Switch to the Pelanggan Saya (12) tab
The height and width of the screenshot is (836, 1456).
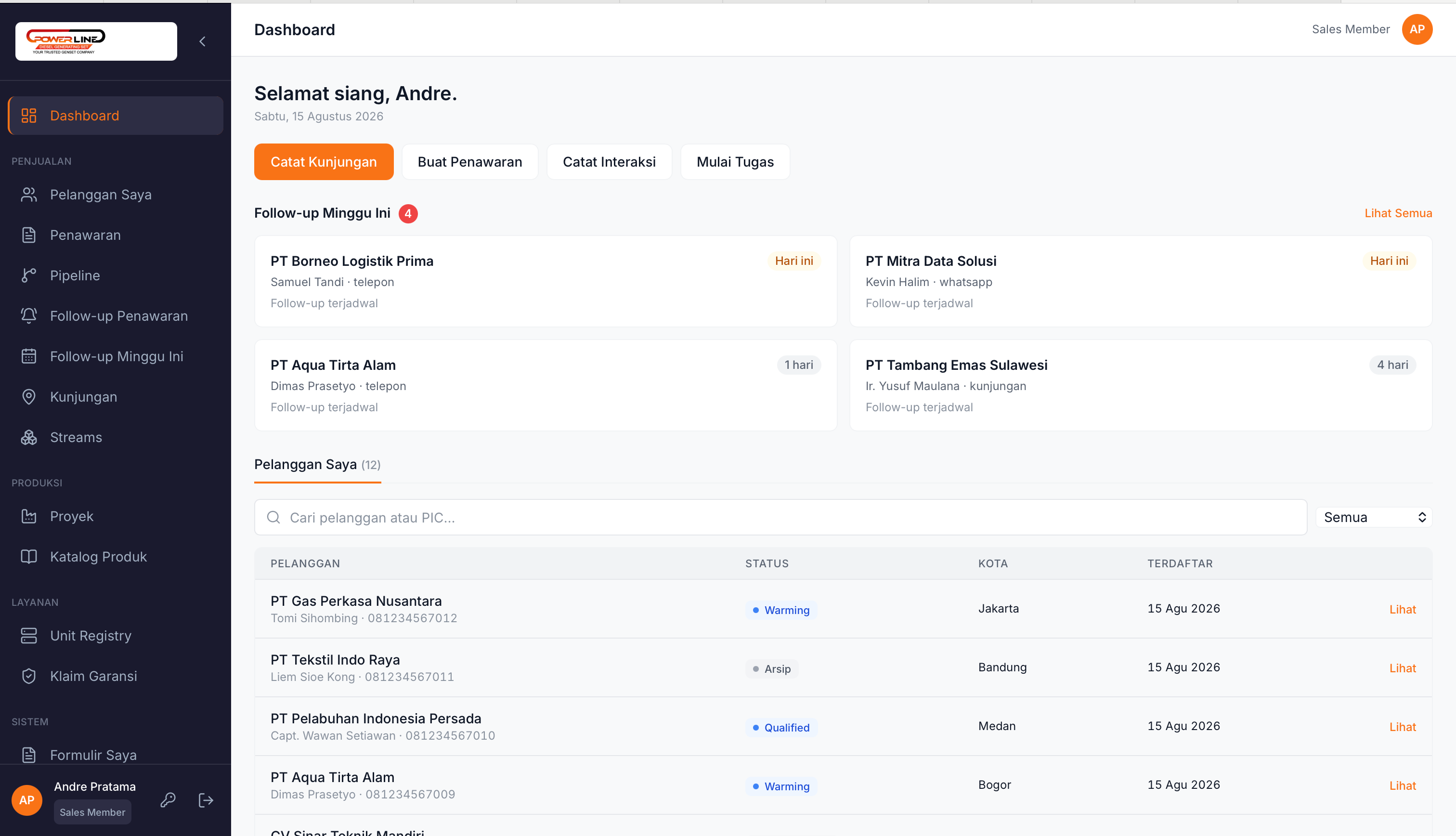[317, 465]
